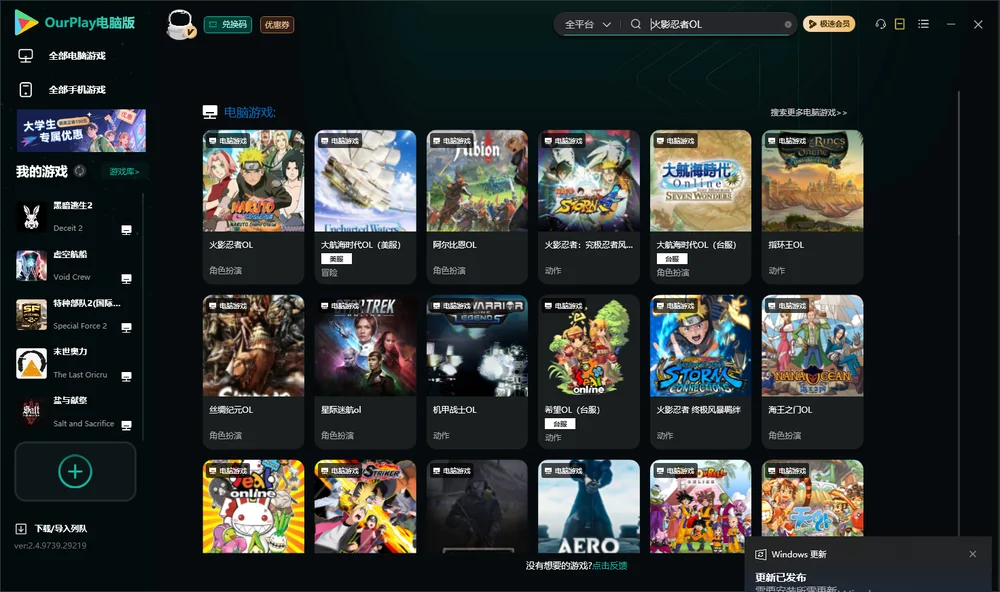Open 全部电脑游戏 in sidebar
The image size is (1000, 592).
[77, 56]
